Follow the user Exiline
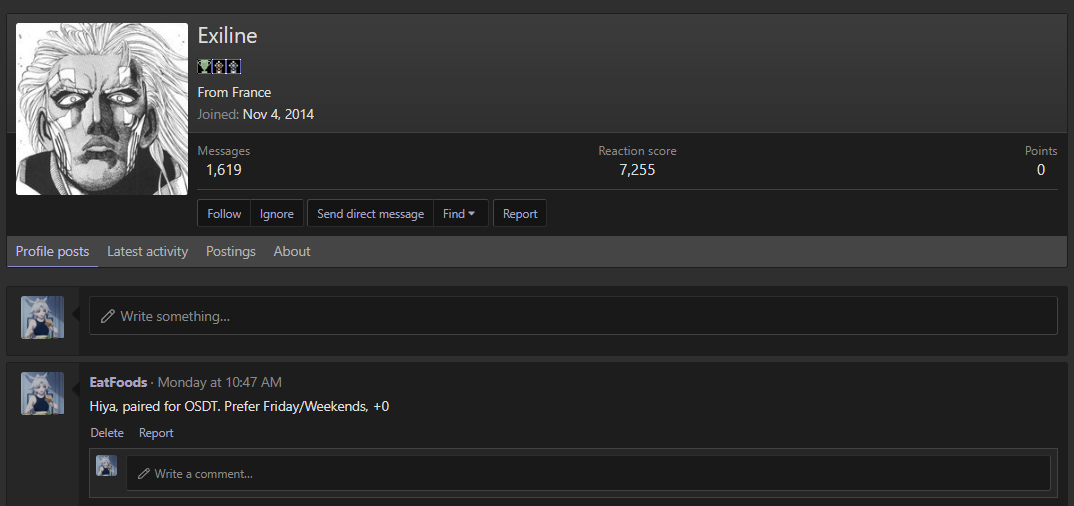Image resolution: width=1074 pixels, height=506 pixels. pos(224,214)
